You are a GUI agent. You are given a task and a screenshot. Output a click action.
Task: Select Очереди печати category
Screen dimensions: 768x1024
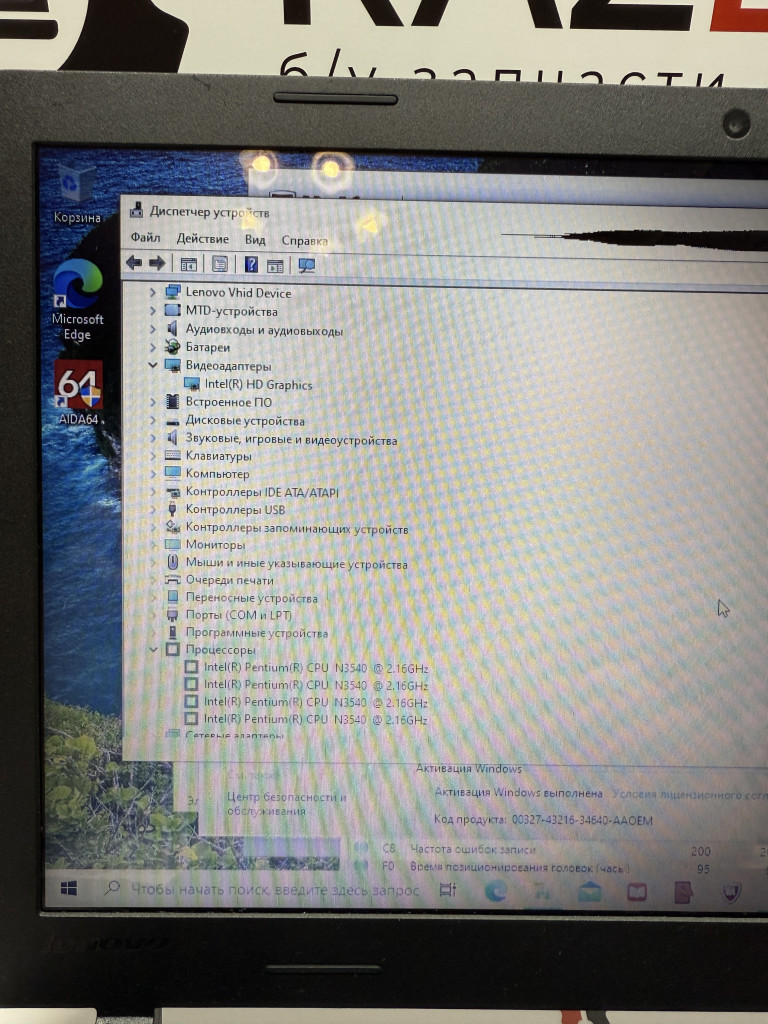[x=230, y=580]
